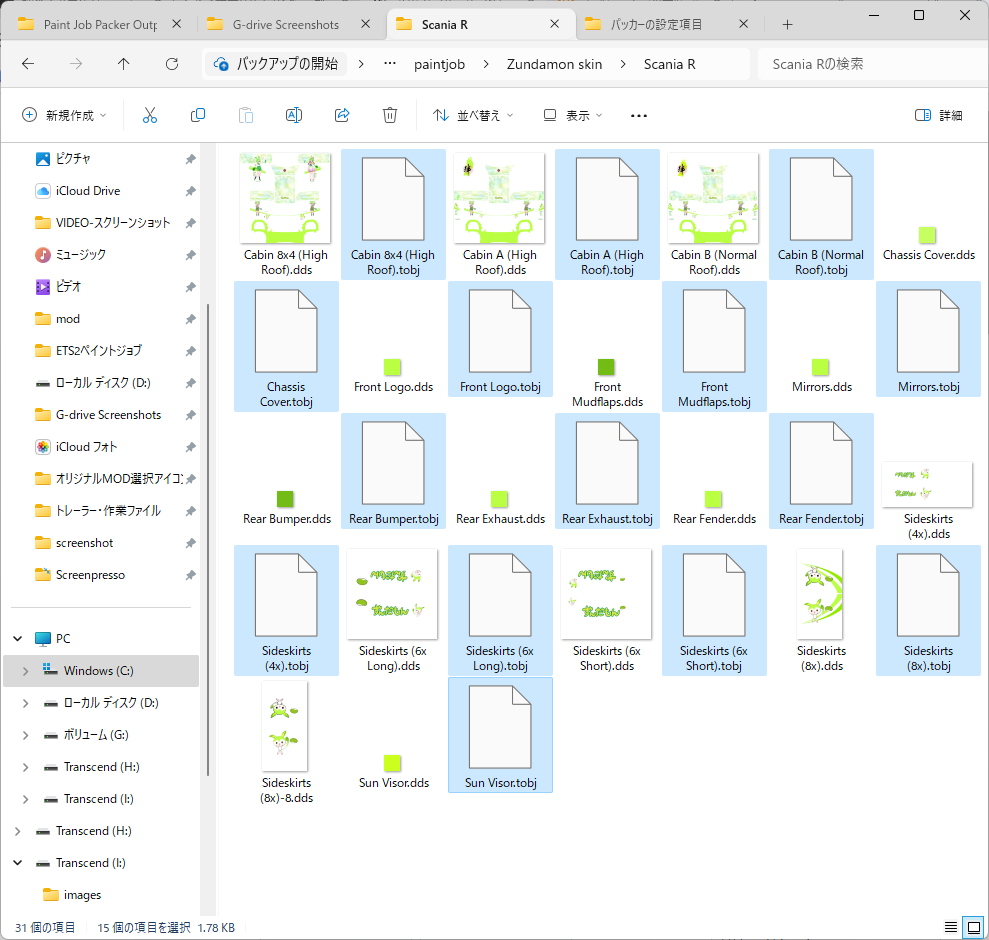Go up one folder level
Screen dimensions: 989x940
(124, 64)
